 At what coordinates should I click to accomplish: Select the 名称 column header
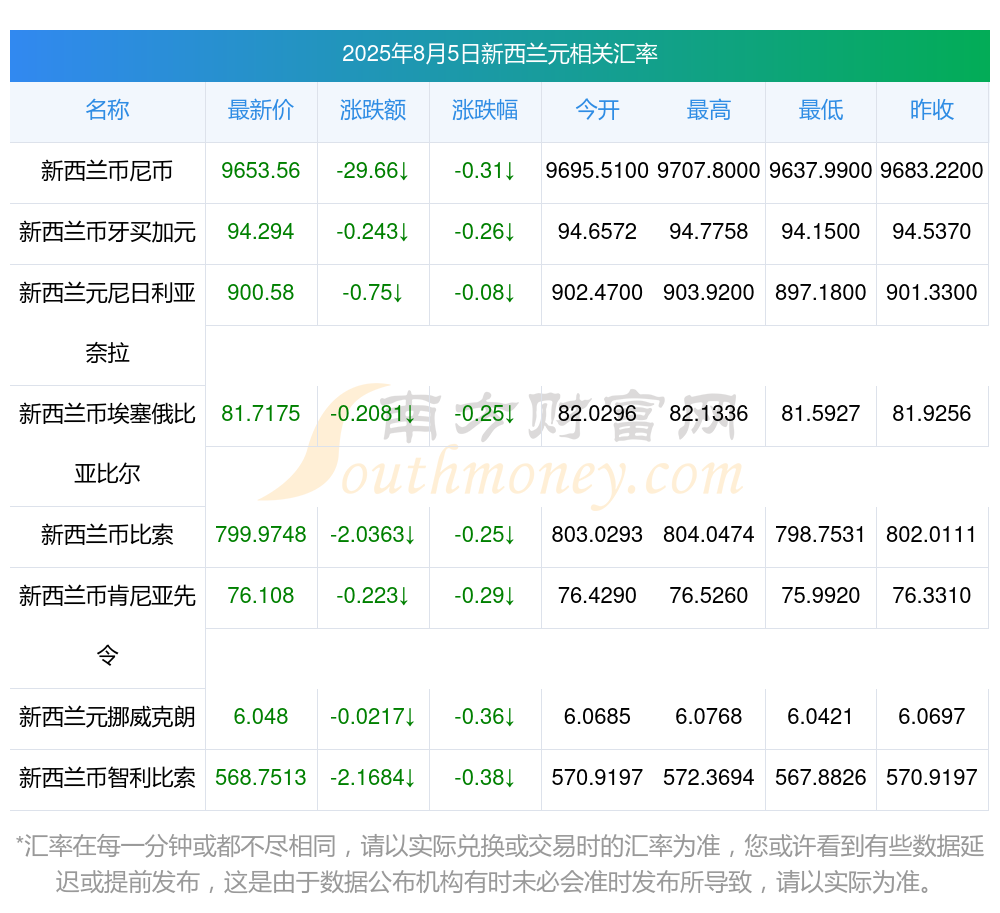(x=107, y=110)
